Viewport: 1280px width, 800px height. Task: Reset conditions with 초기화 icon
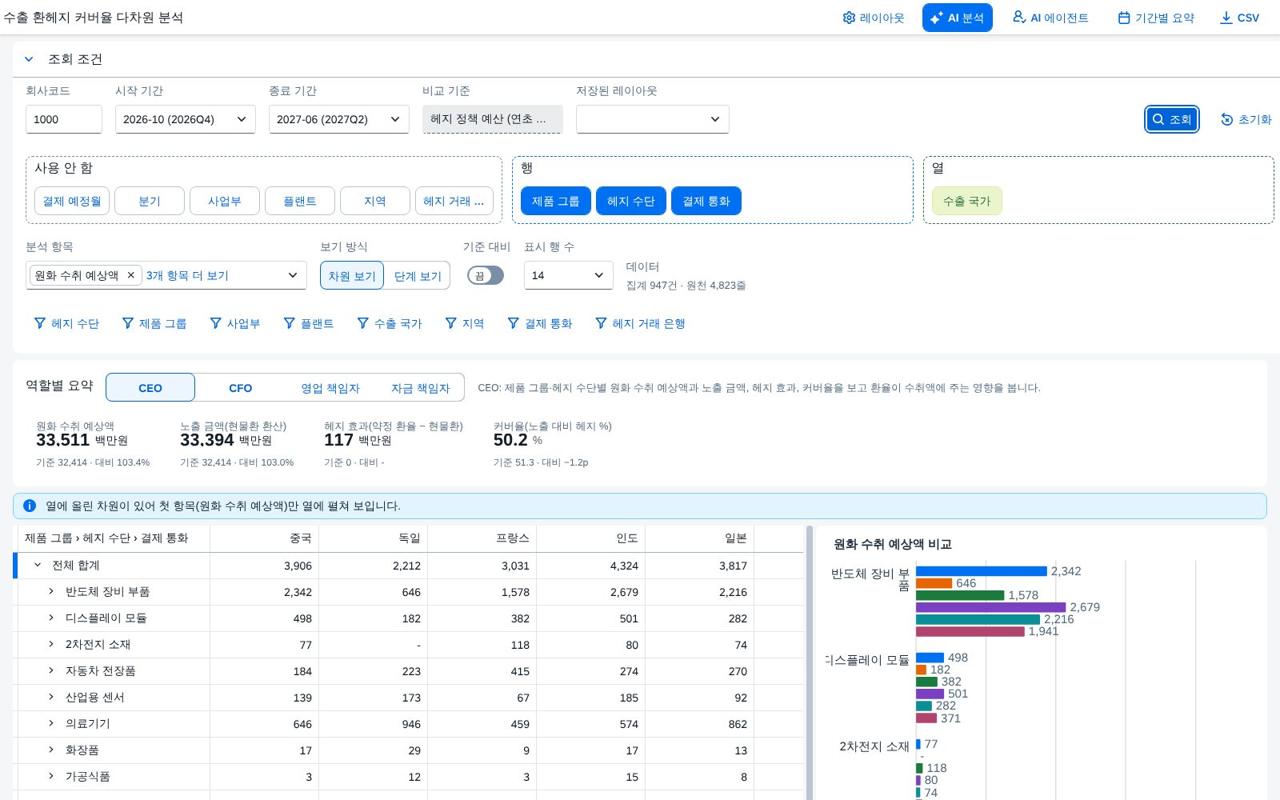pos(1246,119)
